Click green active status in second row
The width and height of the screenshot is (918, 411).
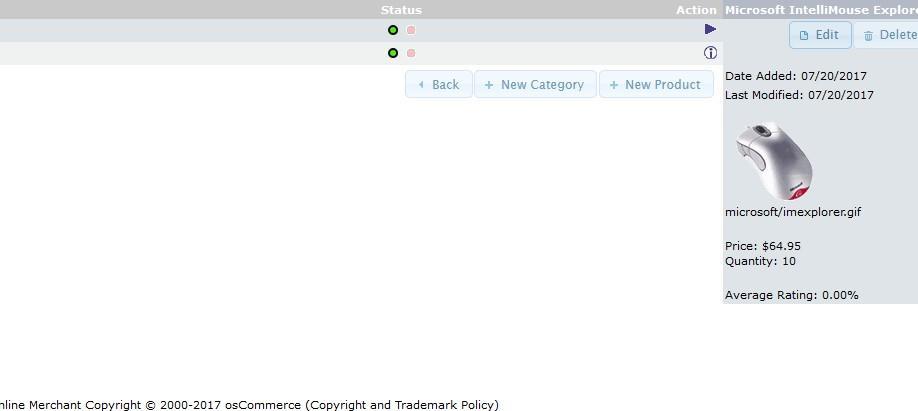coord(393,53)
